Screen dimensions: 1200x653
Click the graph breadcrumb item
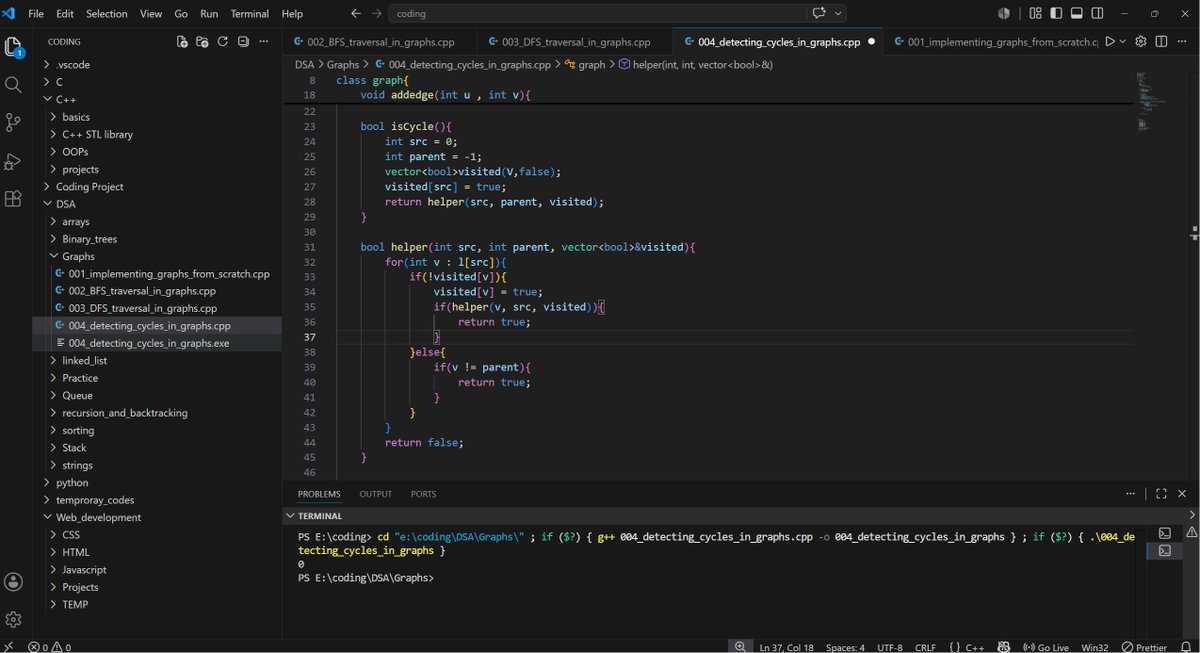586,64
